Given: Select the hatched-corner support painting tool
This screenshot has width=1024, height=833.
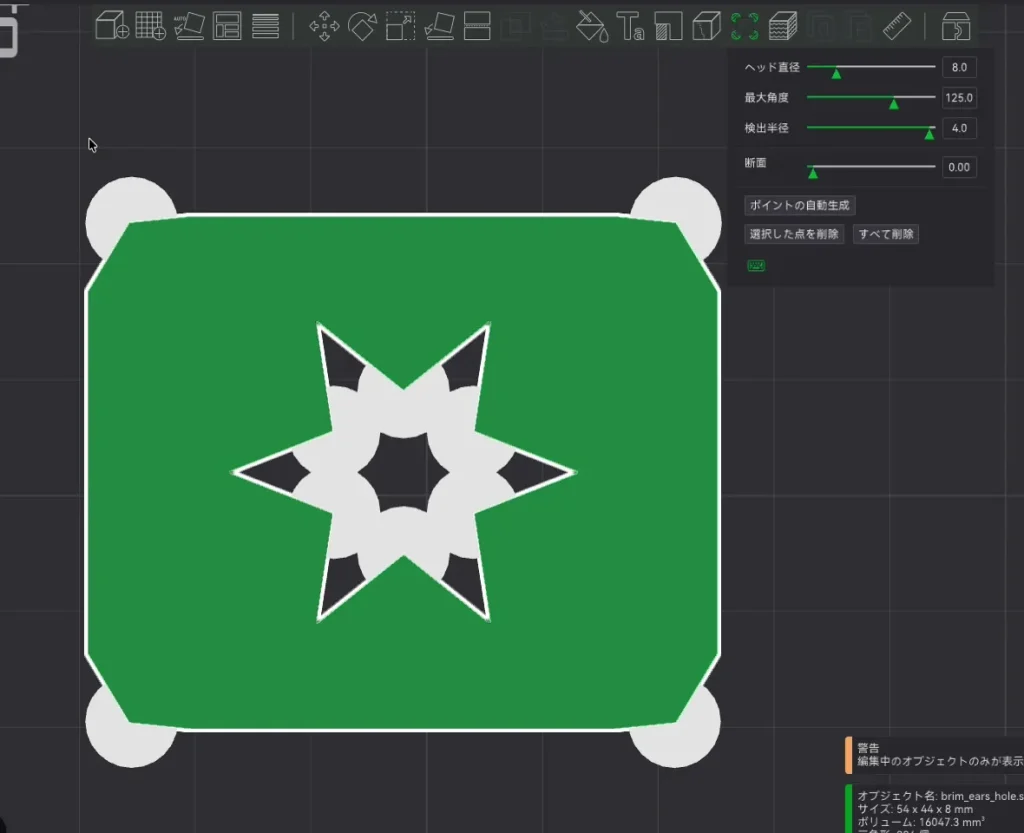Looking at the screenshot, I should pos(668,26).
